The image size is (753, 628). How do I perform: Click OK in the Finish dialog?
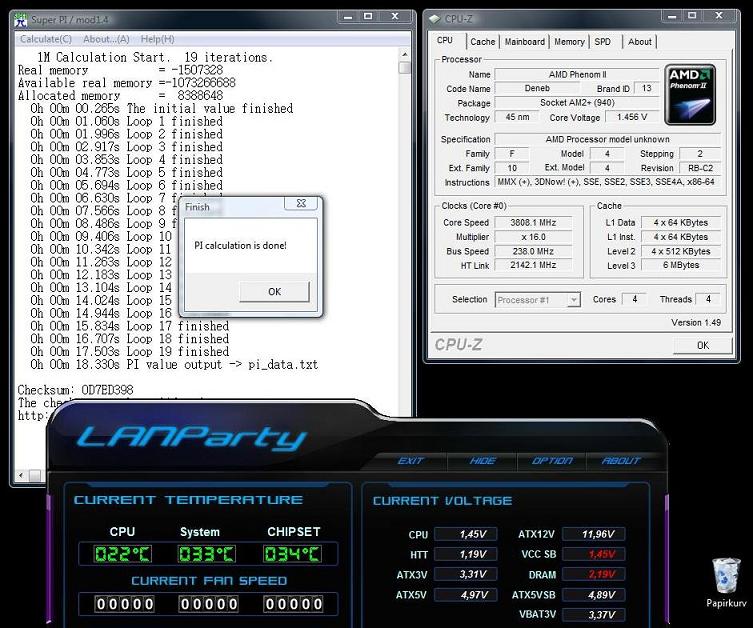click(274, 291)
